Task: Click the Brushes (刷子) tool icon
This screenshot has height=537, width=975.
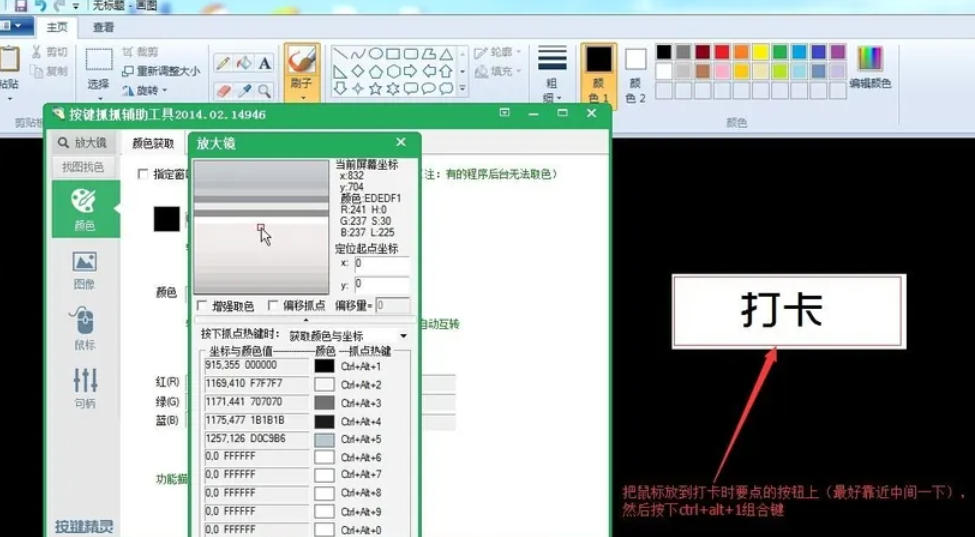Action: pos(302,61)
